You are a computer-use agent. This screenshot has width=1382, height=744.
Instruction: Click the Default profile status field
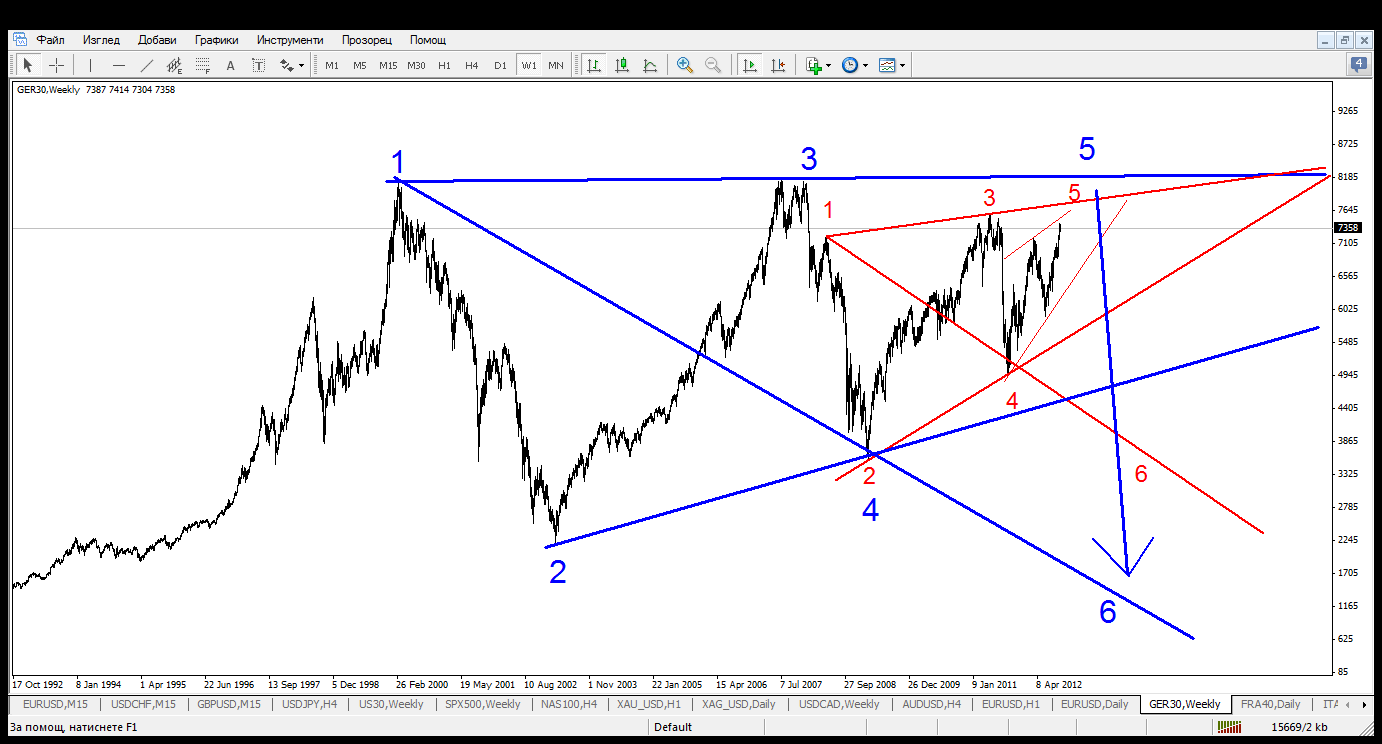[x=675, y=727]
